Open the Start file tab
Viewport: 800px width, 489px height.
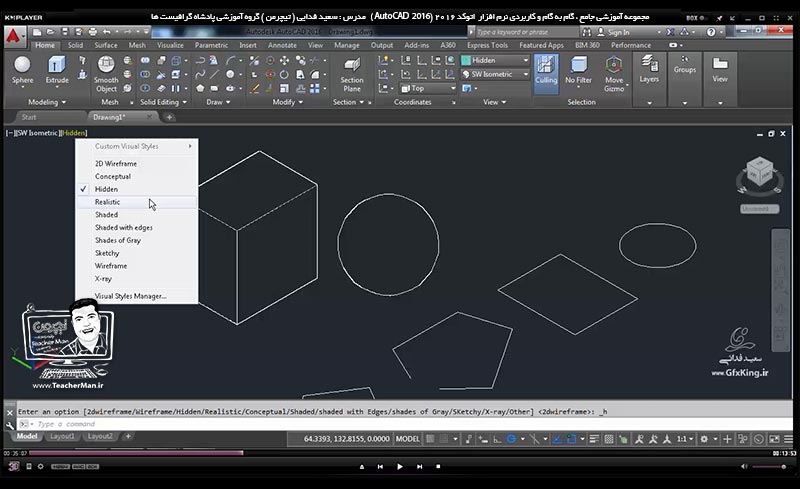tap(29, 117)
